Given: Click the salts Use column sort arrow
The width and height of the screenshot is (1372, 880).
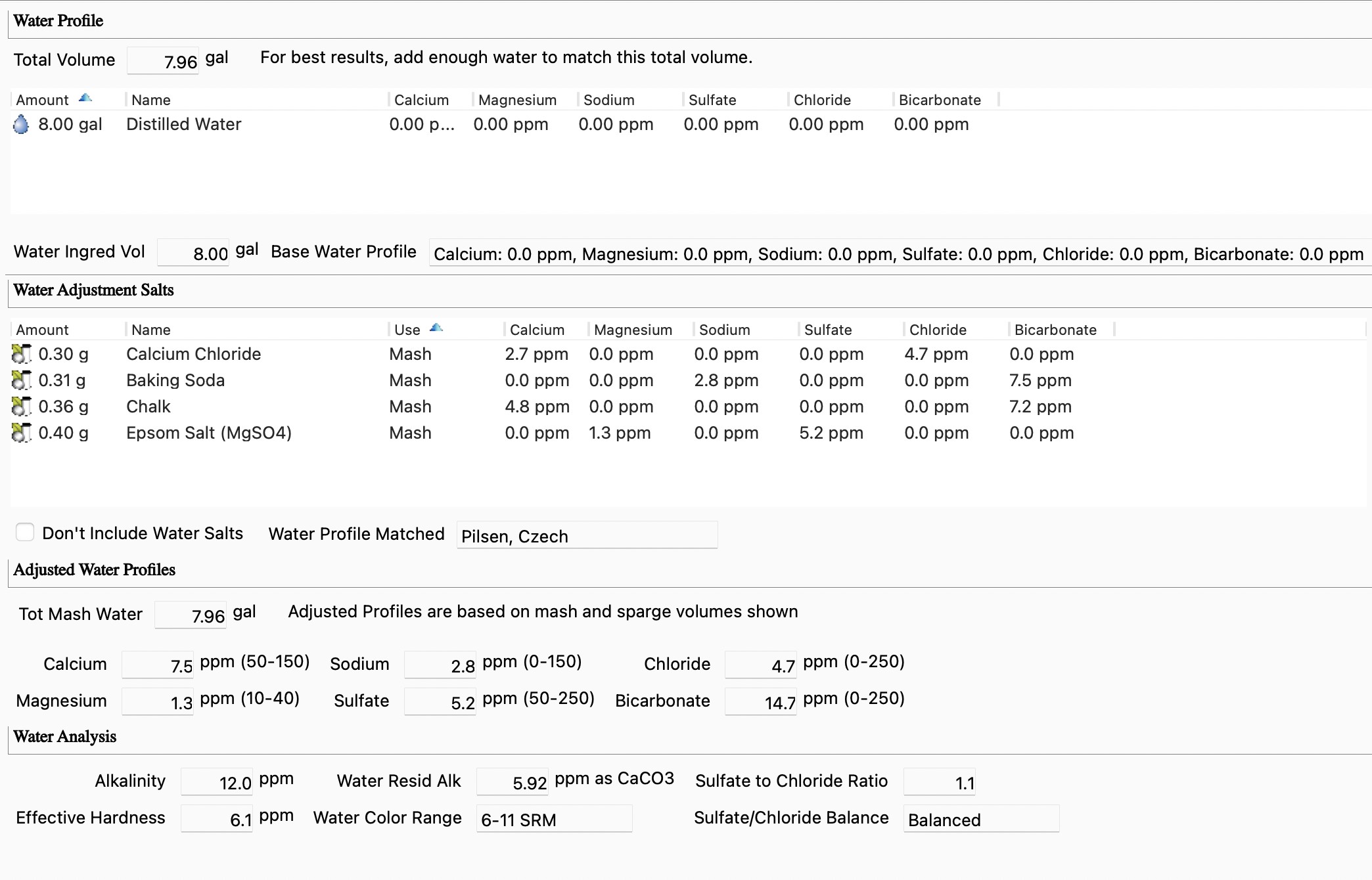Looking at the screenshot, I should (x=436, y=328).
